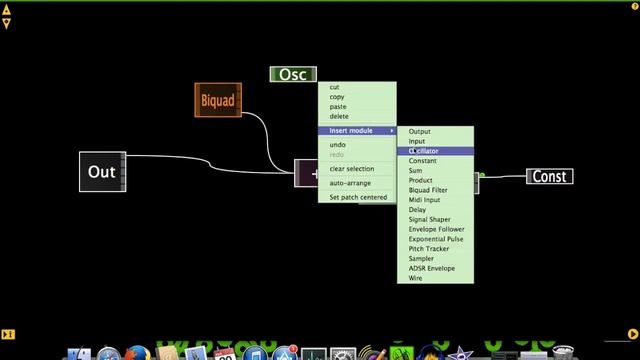640x360 pixels.
Task: Select the Biquad module block
Action: click(x=218, y=100)
